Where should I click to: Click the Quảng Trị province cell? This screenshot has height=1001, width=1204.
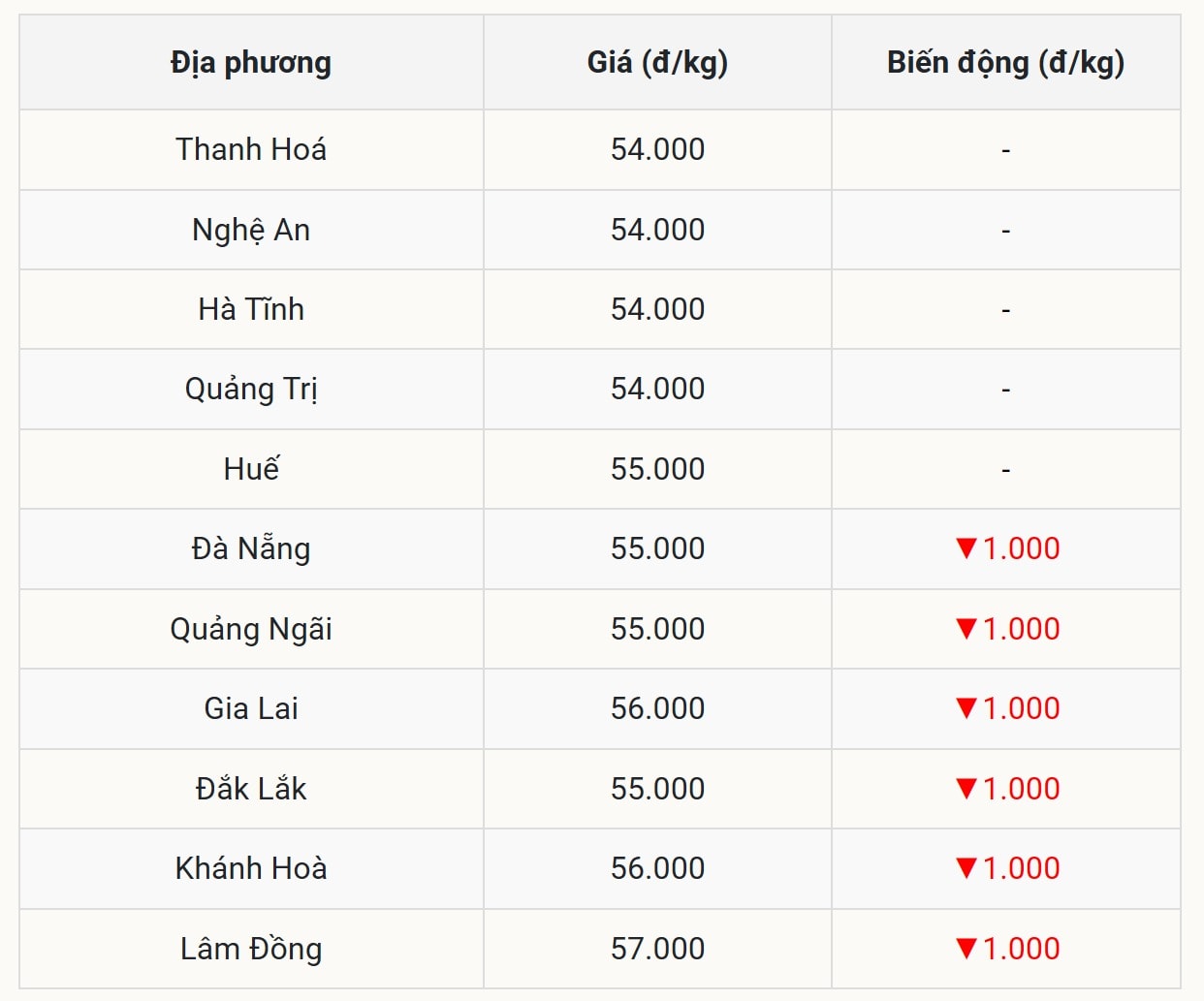(x=251, y=389)
